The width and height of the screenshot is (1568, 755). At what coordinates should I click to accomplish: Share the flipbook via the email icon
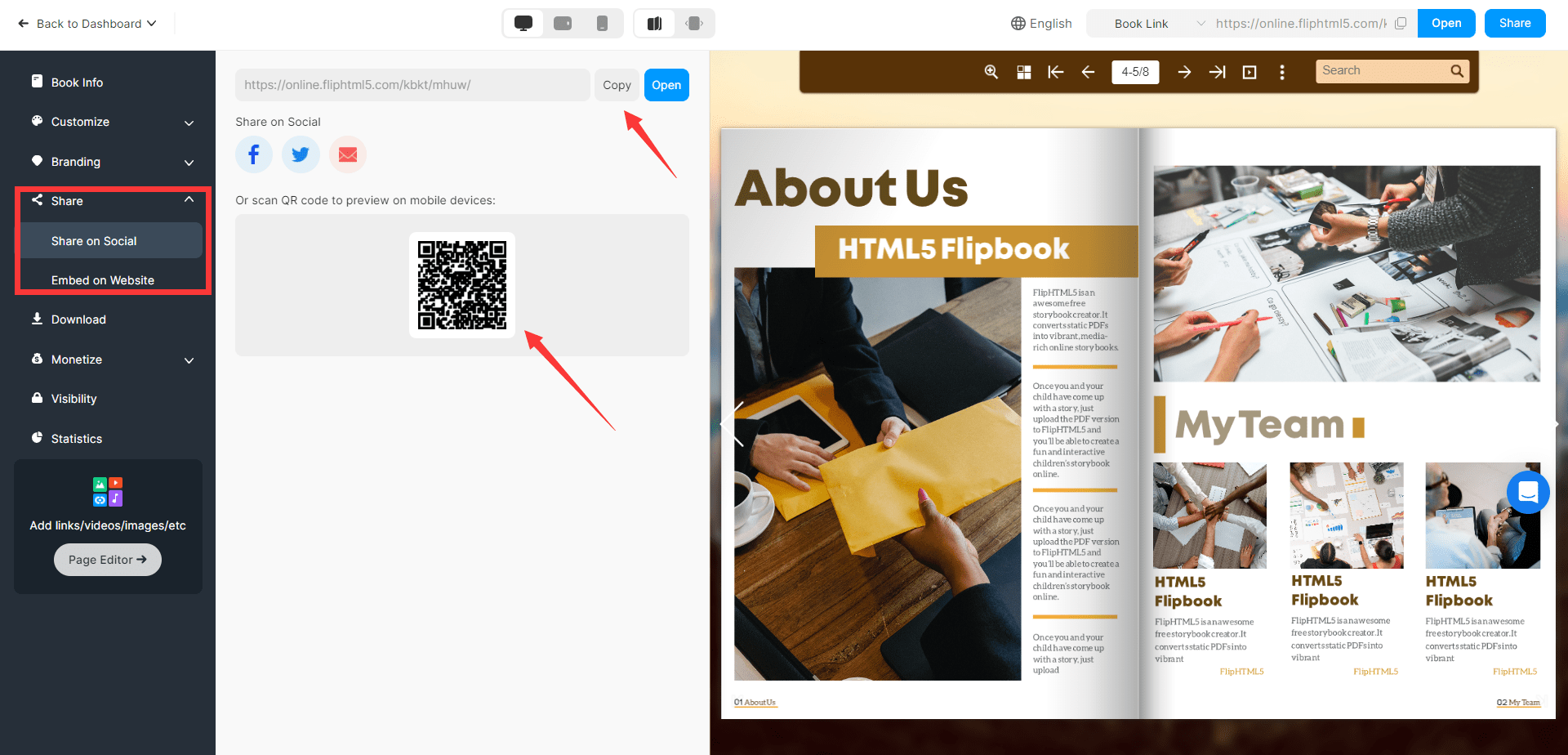click(x=348, y=154)
